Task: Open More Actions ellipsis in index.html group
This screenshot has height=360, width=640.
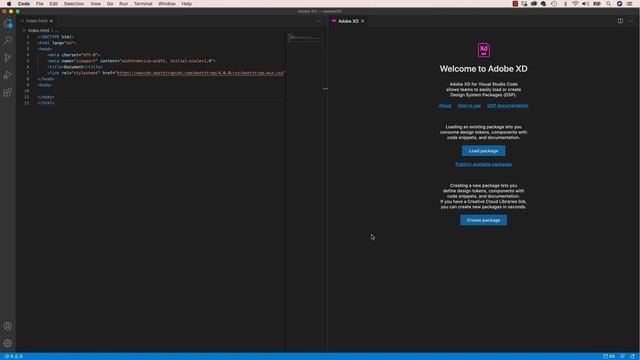Action: point(319,21)
